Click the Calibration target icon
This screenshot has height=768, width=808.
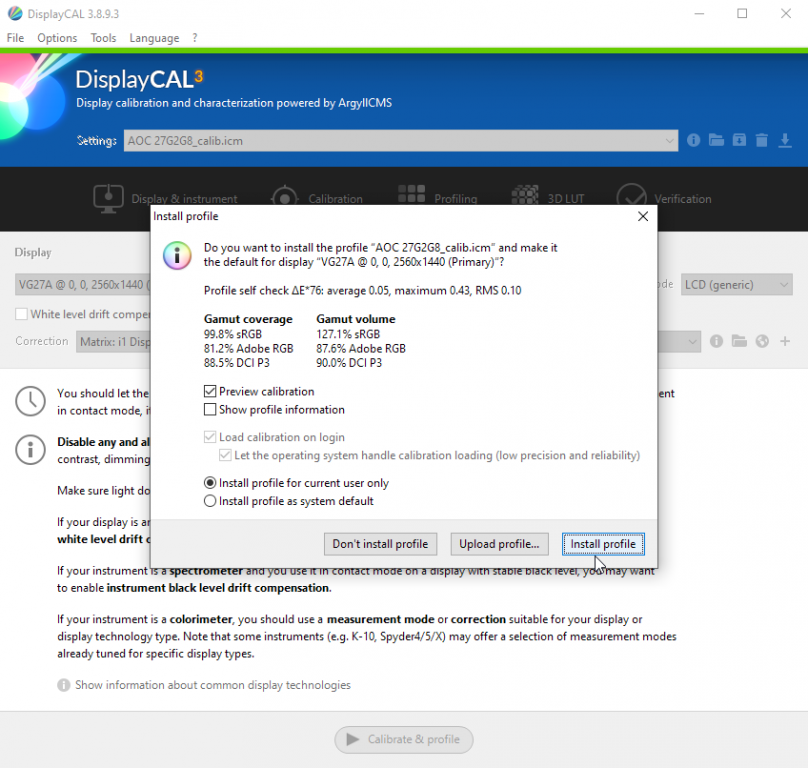pyautogui.click(x=284, y=196)
